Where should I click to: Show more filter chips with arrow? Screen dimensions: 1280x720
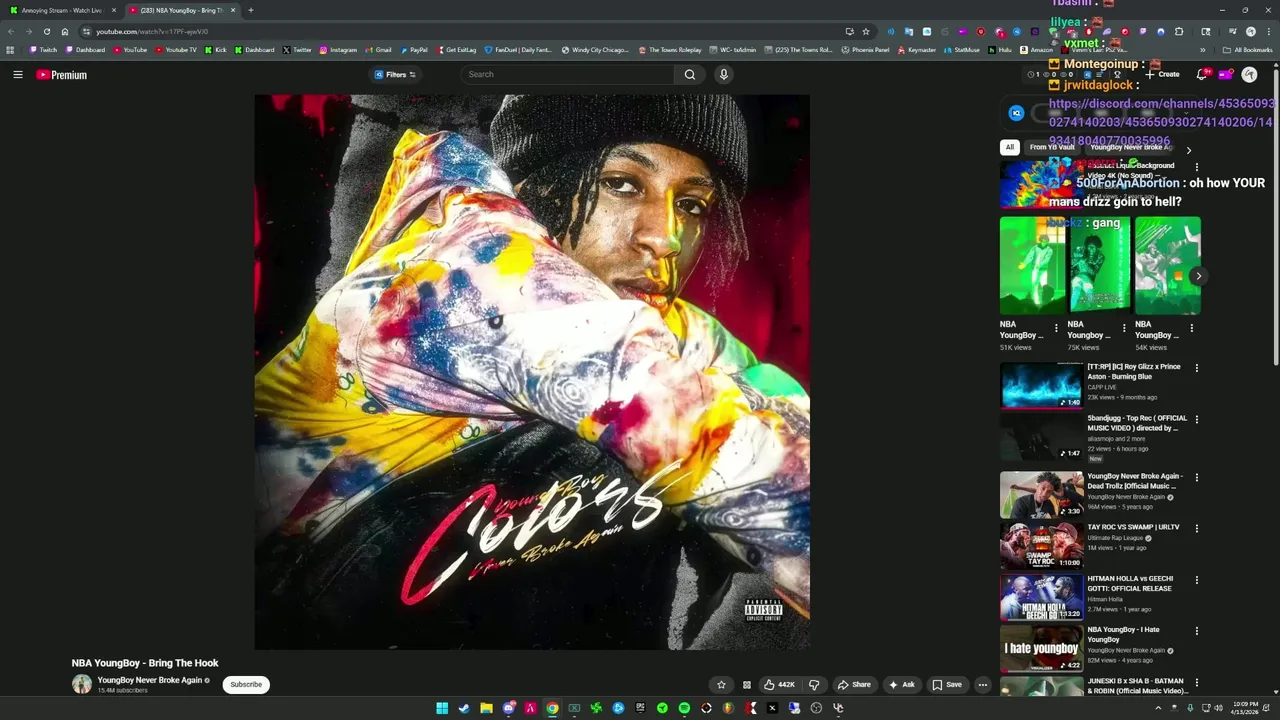(x=1188, y=150)
